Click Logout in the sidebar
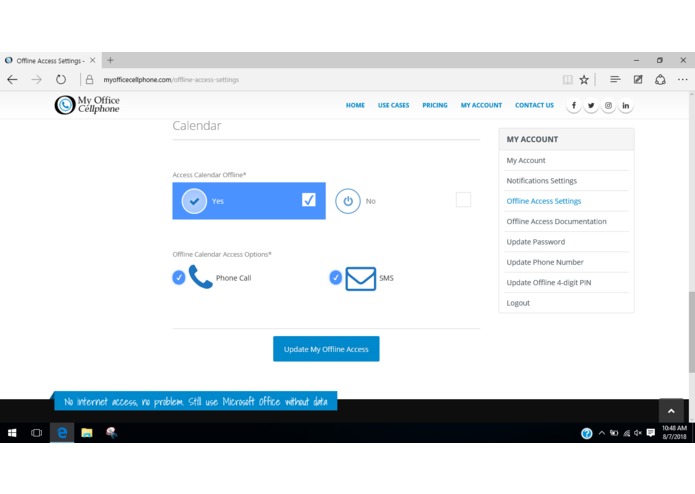Screen dimensions: 695x494 pyautogui.click(x=518, y=303)
